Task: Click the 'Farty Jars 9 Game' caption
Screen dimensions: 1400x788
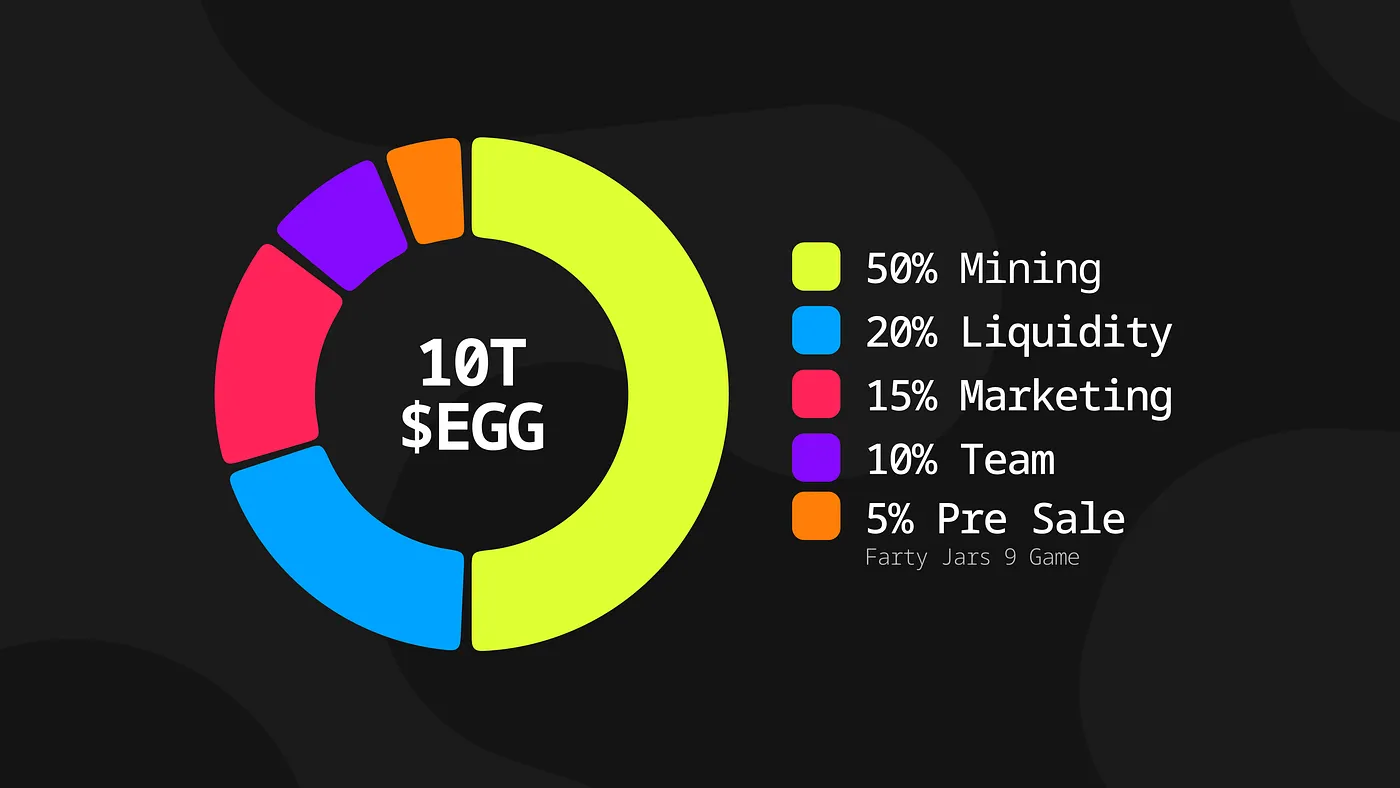Action: 972,557
